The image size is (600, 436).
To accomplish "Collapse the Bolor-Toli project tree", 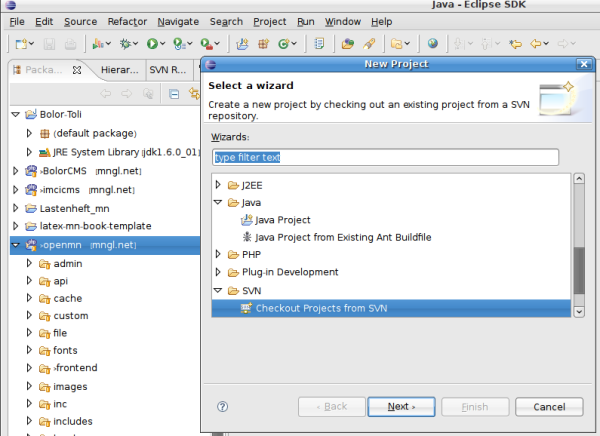I will pyautogui.click(x=16, y=114).
